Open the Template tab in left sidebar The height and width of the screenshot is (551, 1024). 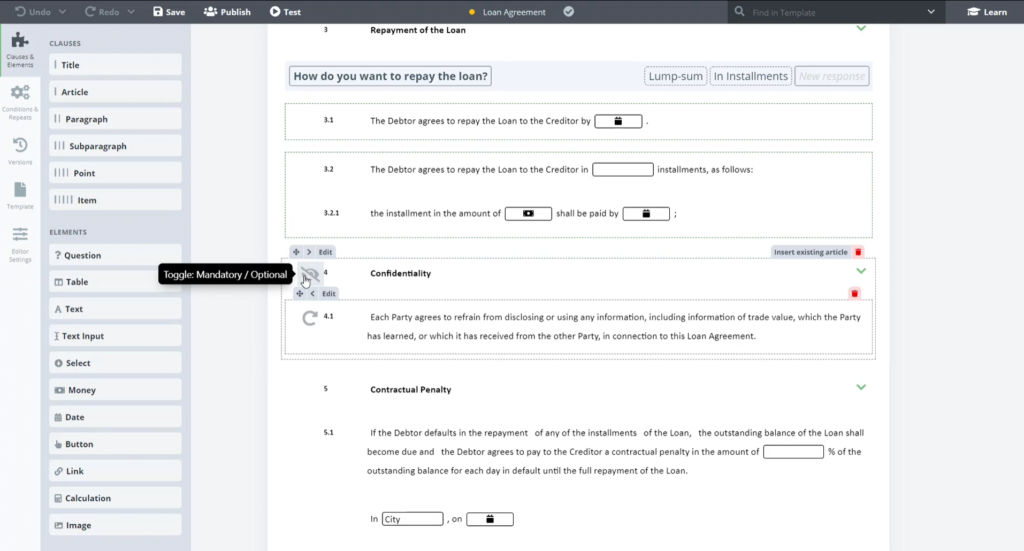click(19, 194)
